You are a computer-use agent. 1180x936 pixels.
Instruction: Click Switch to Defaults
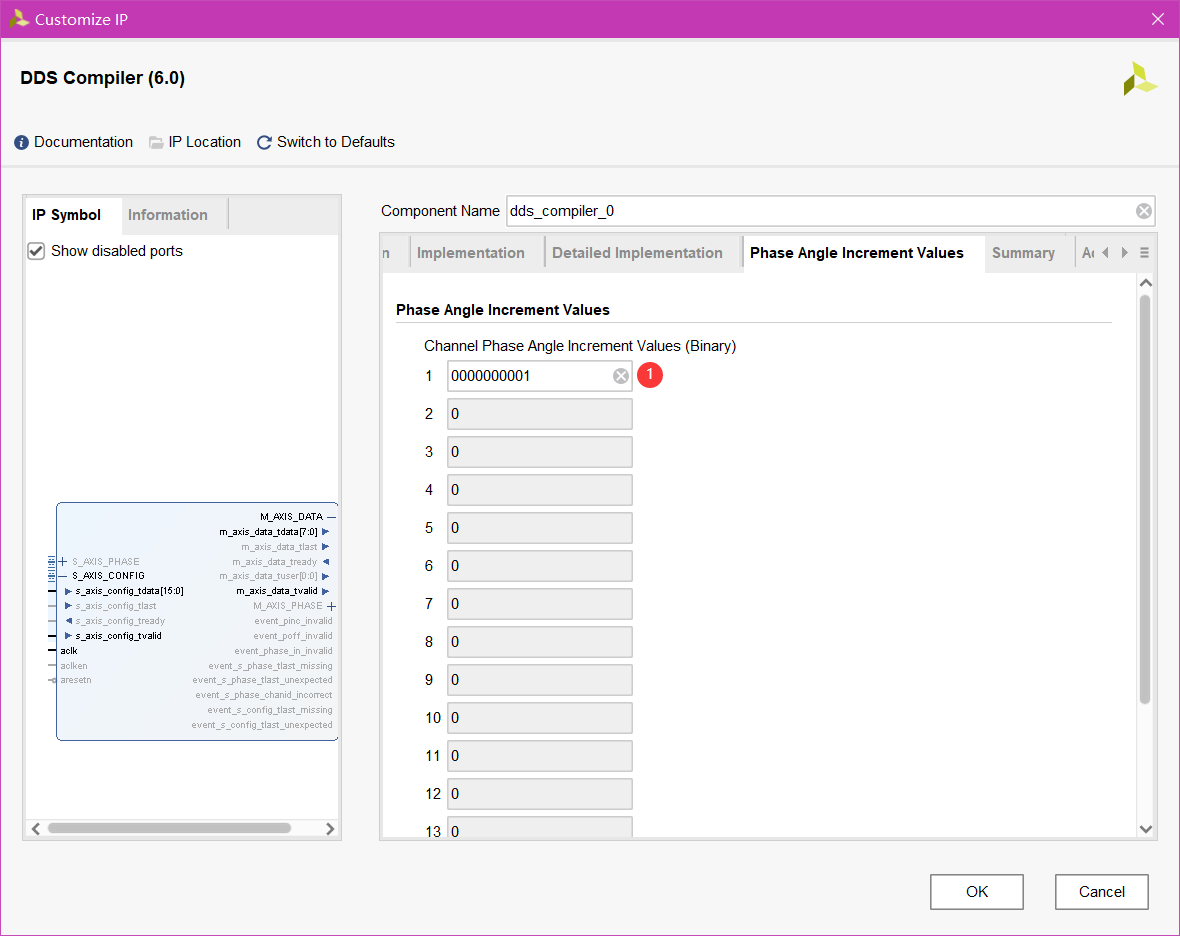[x=336, y=142]
